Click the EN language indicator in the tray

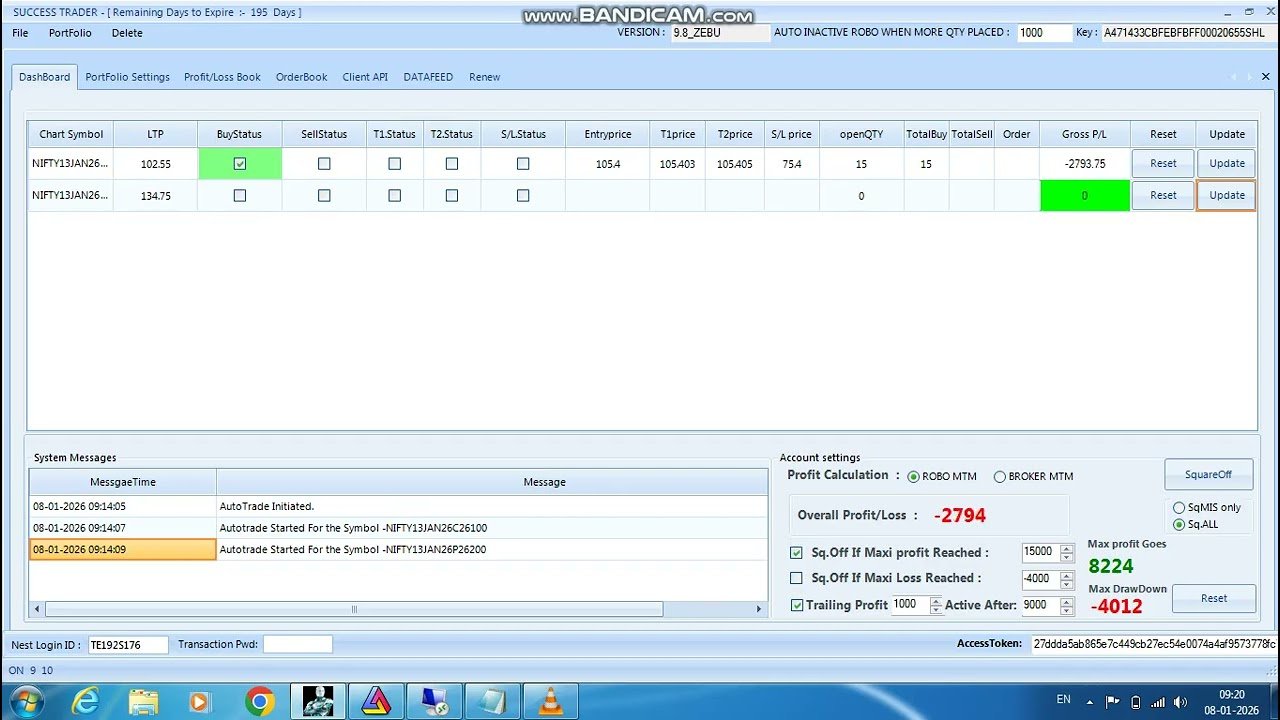1063,700
